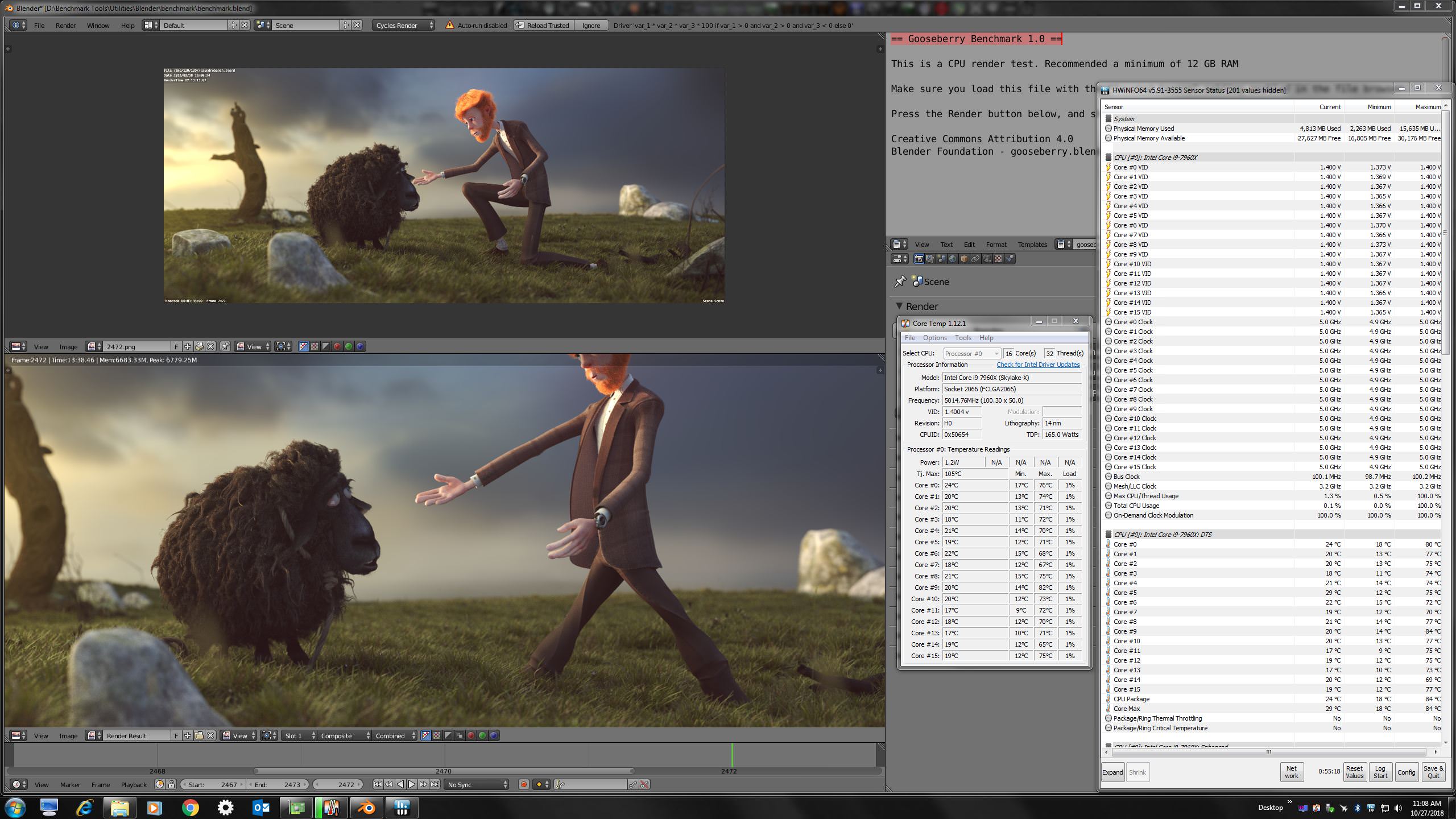
Task: Open the Templates menu in text editor
Action: 1032,244
